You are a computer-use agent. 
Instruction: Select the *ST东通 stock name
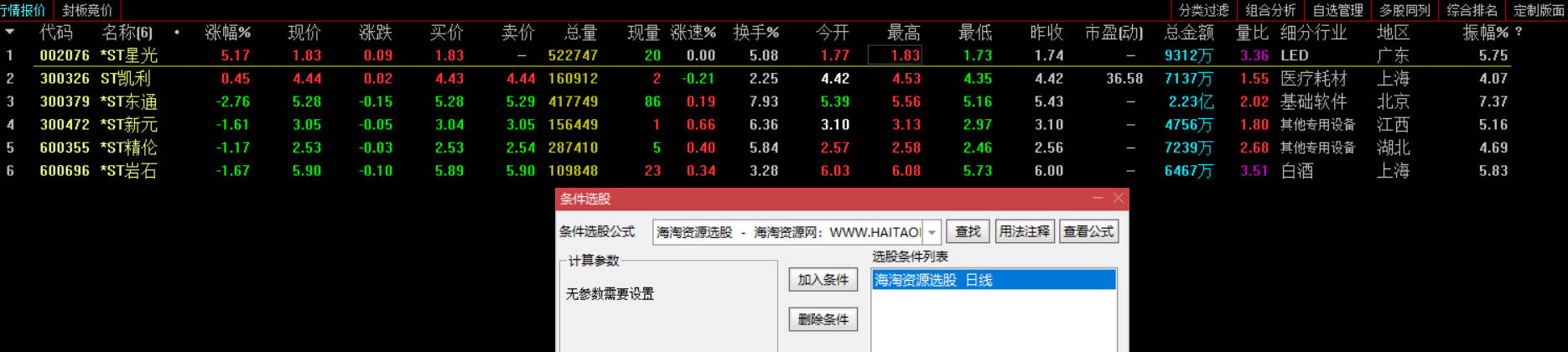tap(128, 101)
